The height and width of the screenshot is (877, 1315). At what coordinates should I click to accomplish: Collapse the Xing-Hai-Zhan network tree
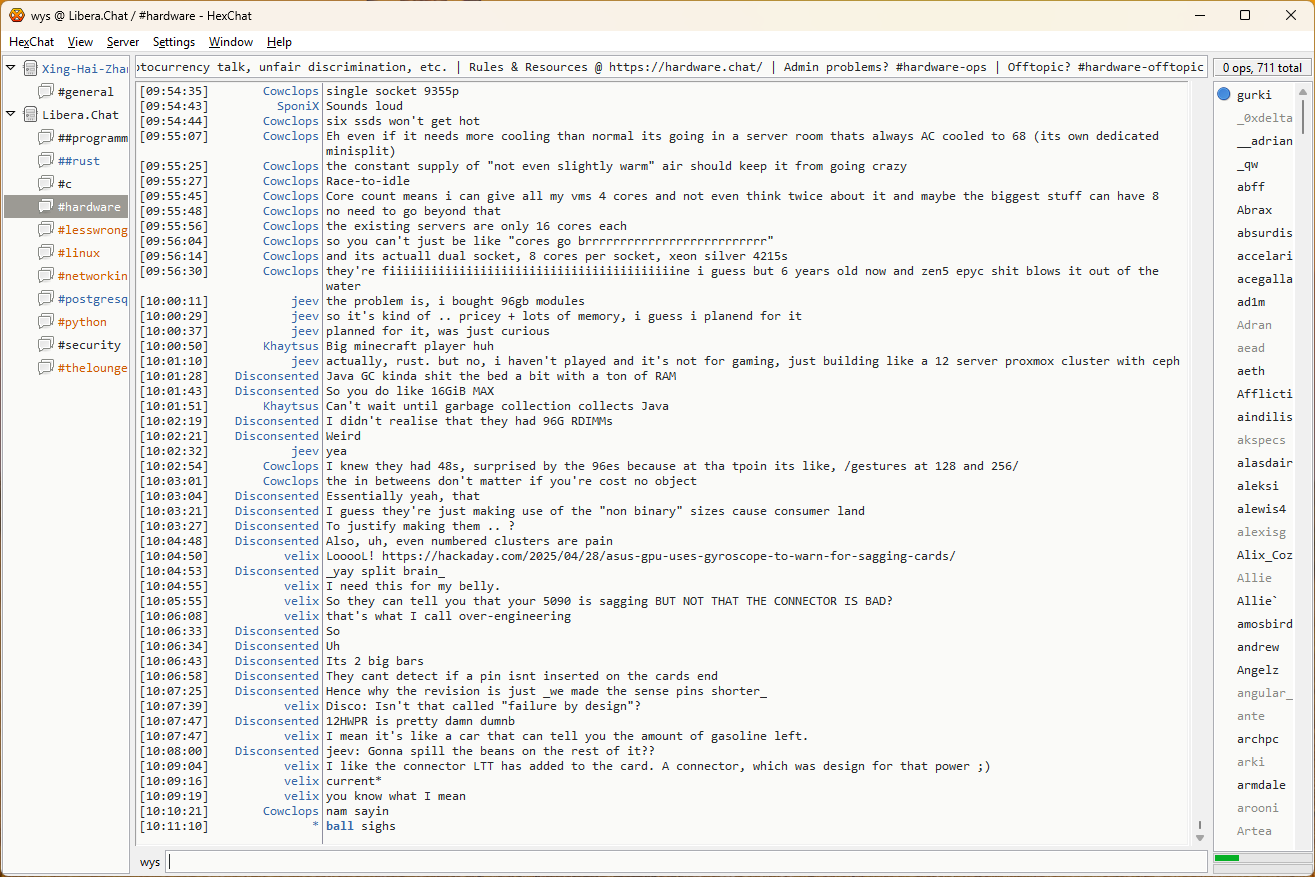(x=11, y=68)
